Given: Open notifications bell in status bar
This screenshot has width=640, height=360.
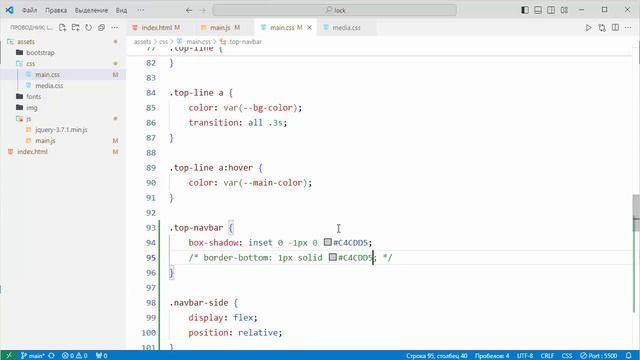Looking at the screenshot, I should 629,356.
